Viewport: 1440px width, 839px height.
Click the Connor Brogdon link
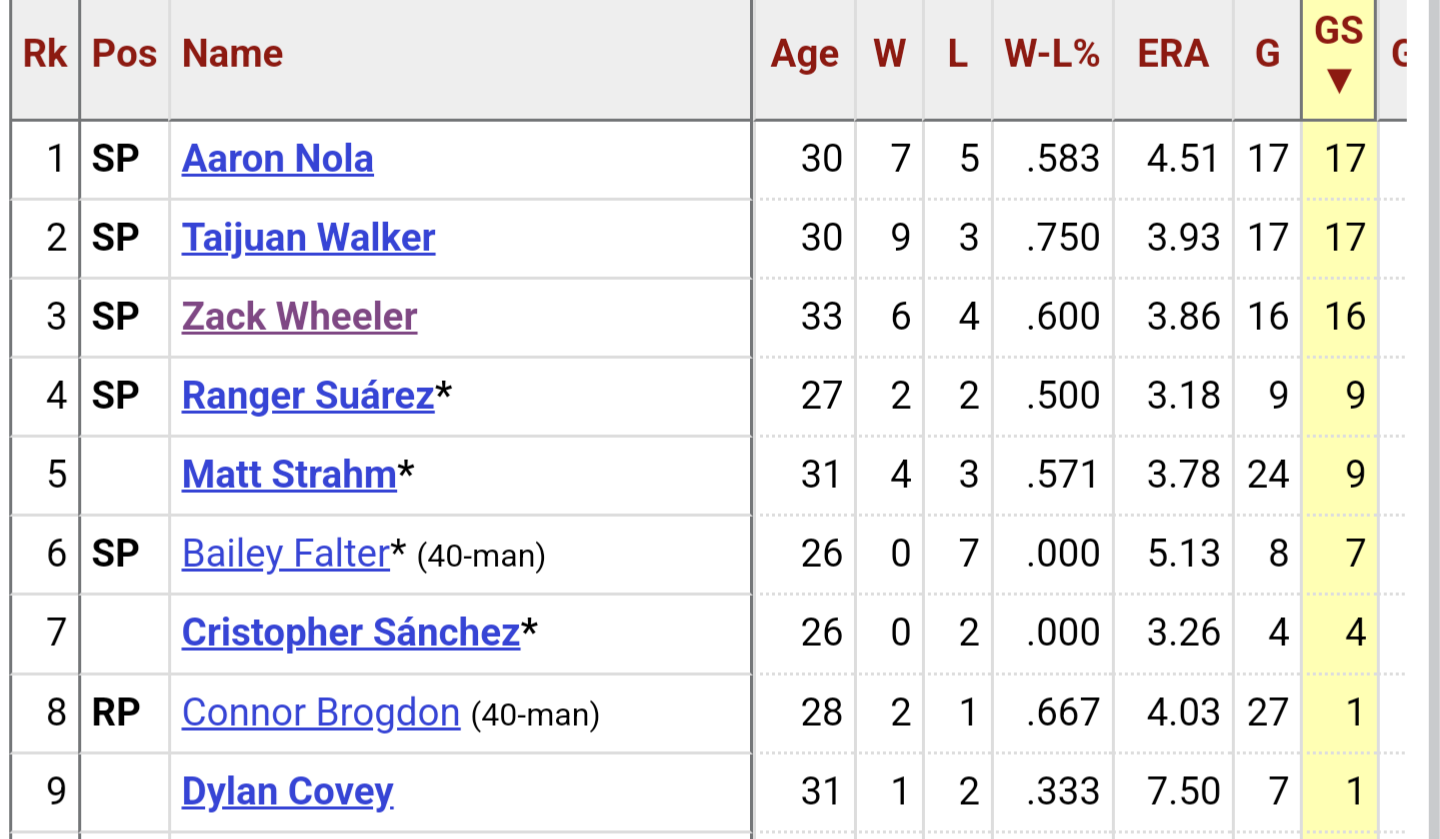click(320, 712)
